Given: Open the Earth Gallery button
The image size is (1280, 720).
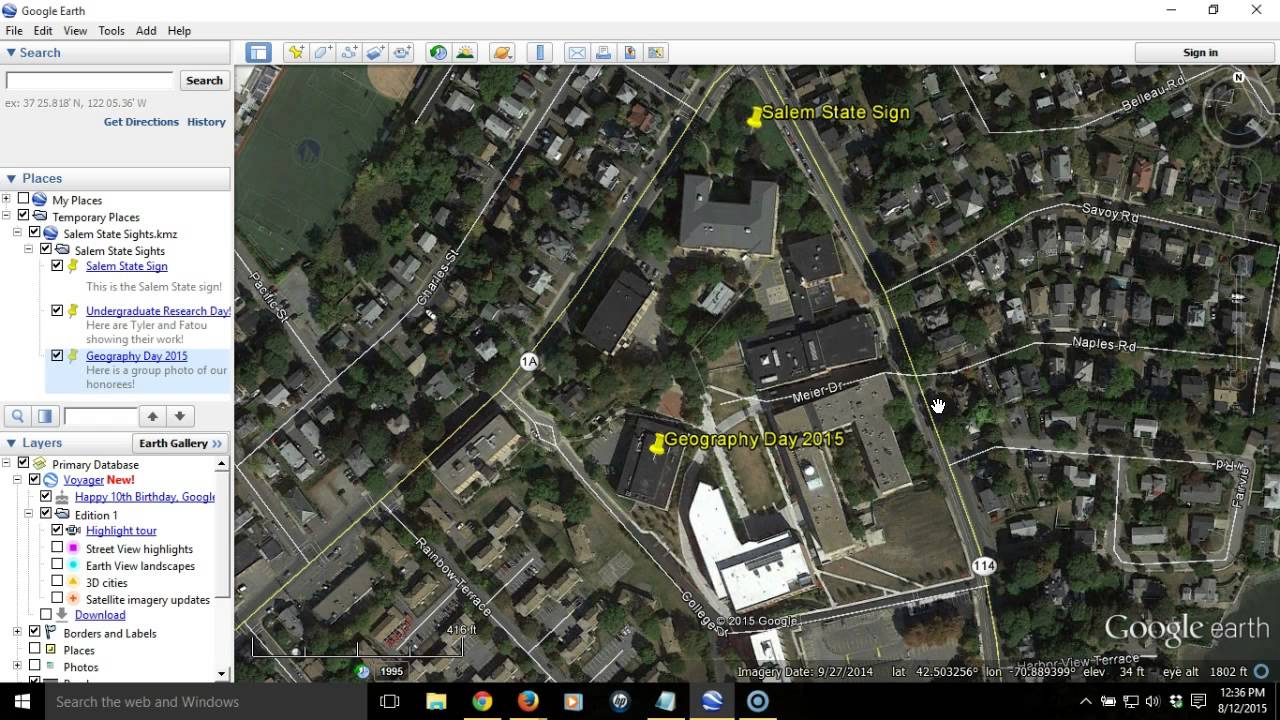Looking at the screenshot, I should pyautogui.click(x=180, y=443).
